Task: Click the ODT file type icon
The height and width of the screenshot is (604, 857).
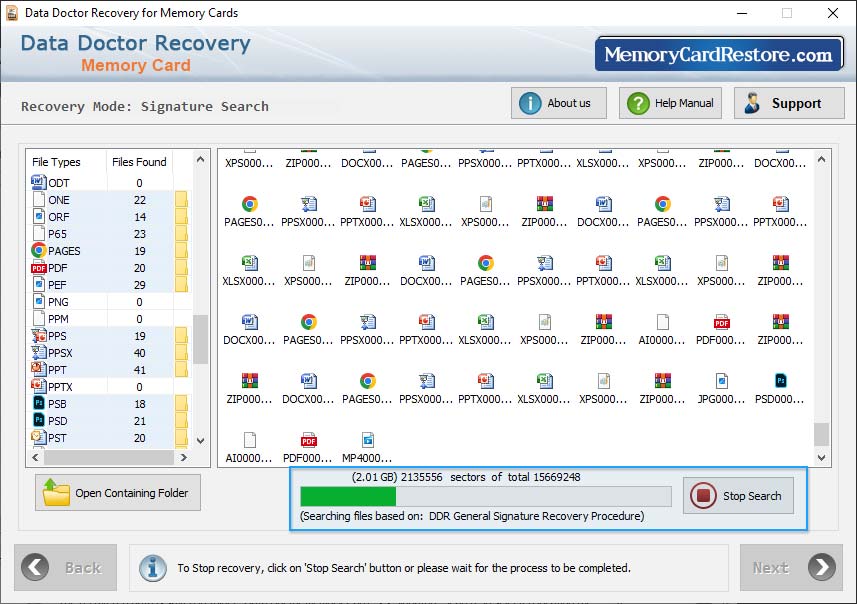Action: click(x=38, y=182)
